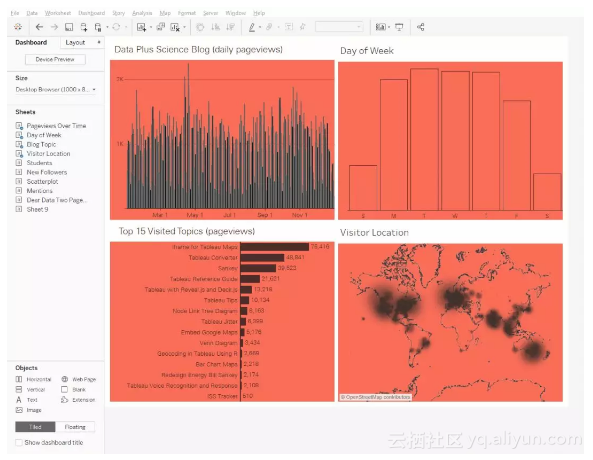Click the Redo forward arrow
Screen dimensions: 593x460
54,27
